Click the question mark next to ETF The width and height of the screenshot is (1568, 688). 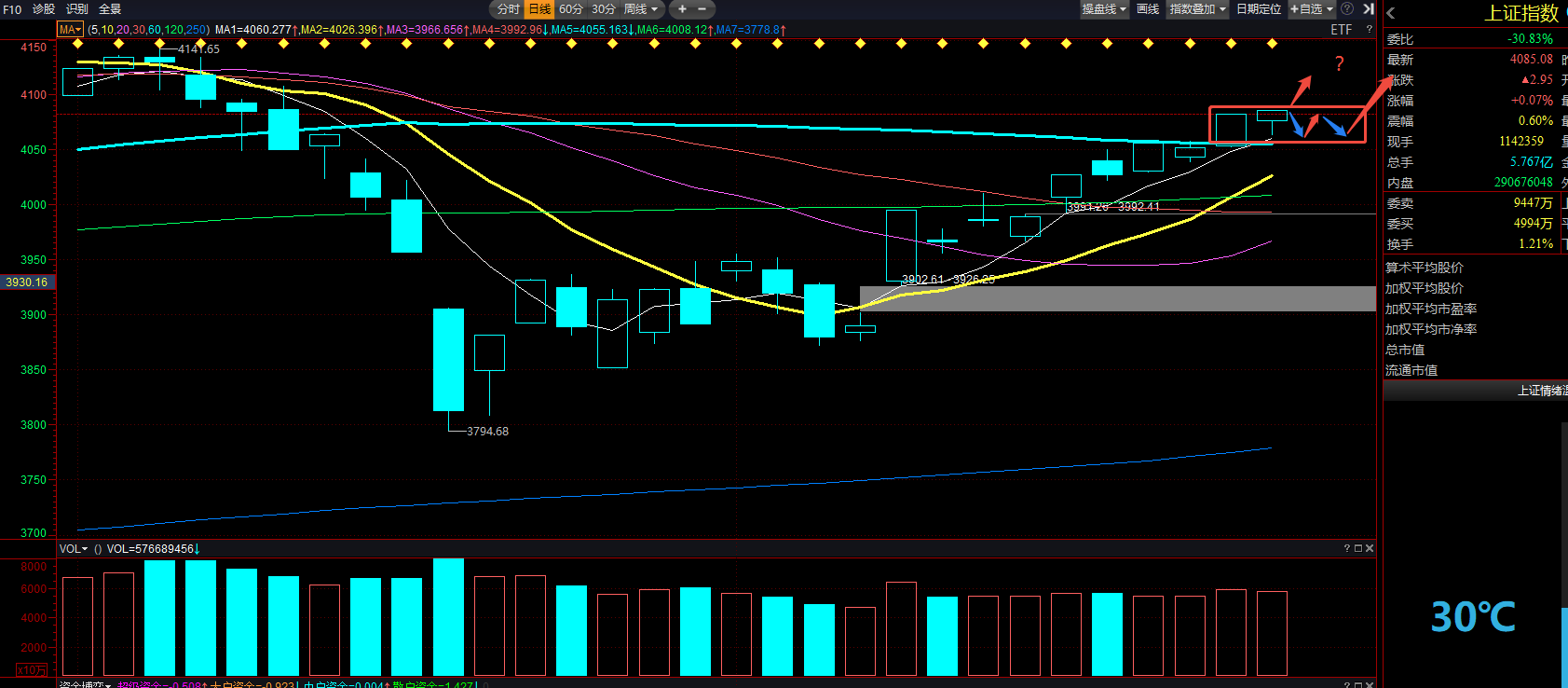1369,30
